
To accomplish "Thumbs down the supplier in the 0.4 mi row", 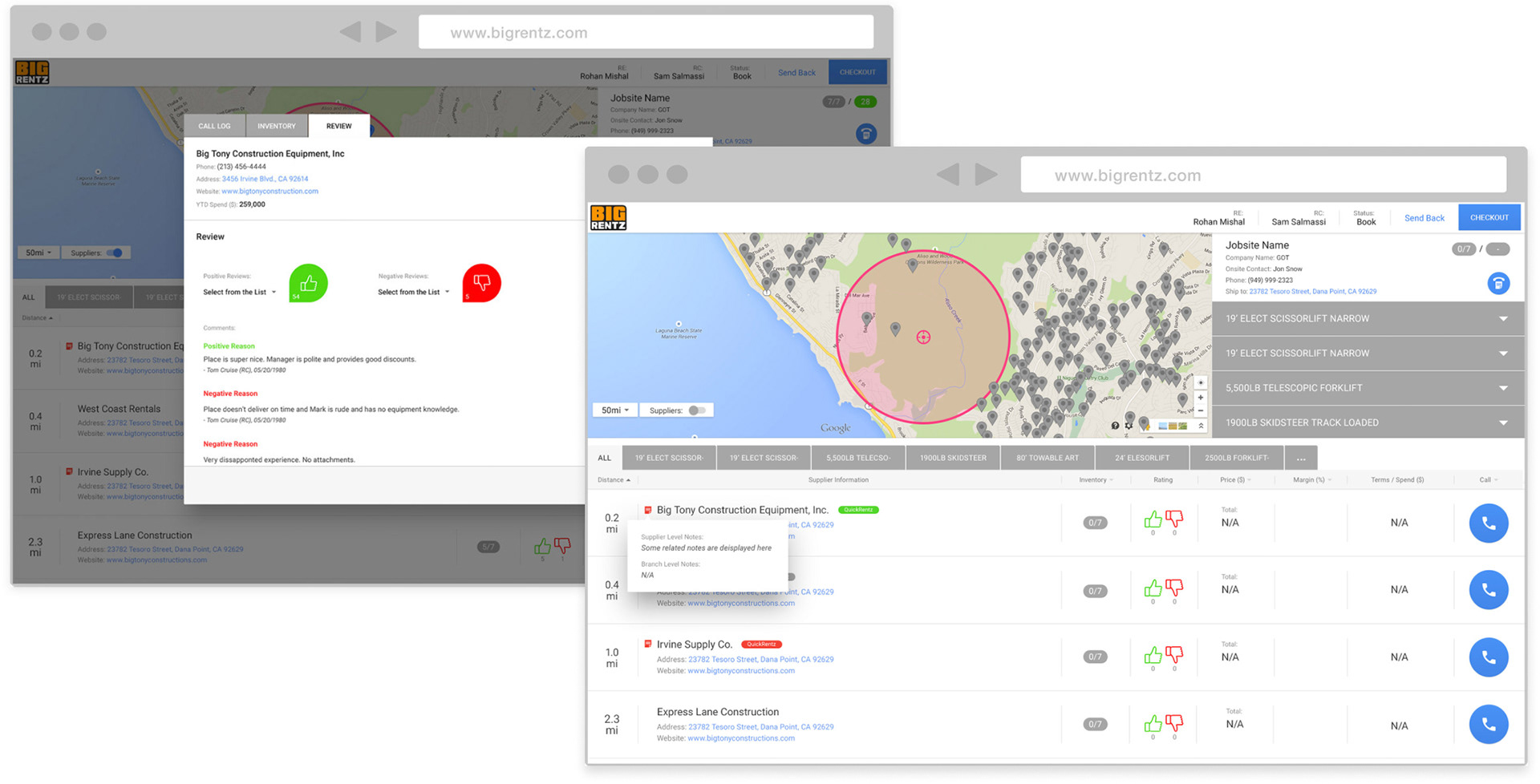I will (x=1174, y=588).
